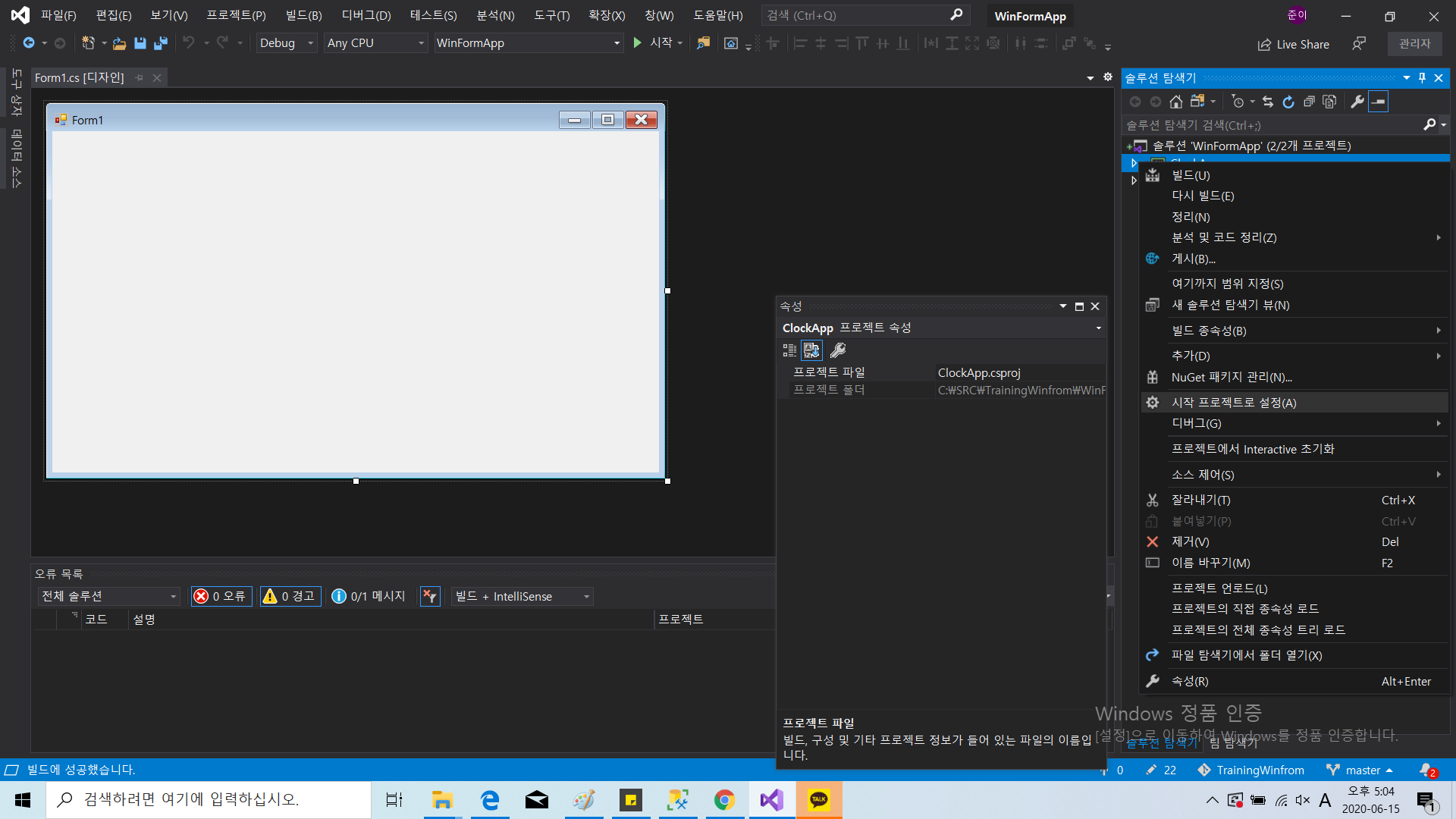Open Visual Studio from the taskbar

coord(771,800)
